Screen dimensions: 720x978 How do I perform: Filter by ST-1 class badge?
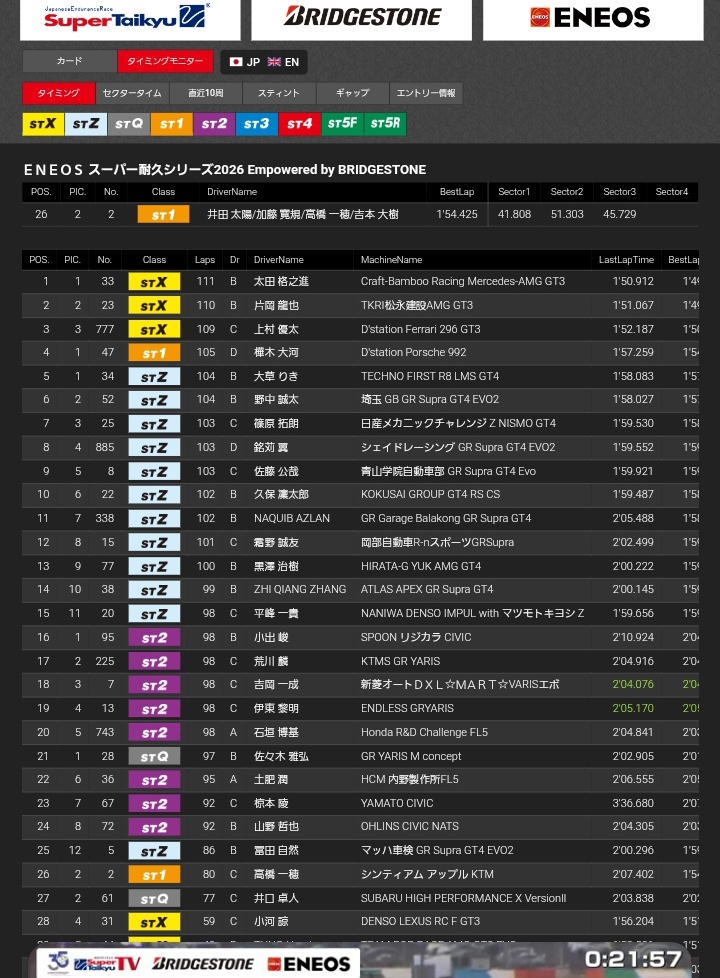pyautogui.click(x=172, y=123)
